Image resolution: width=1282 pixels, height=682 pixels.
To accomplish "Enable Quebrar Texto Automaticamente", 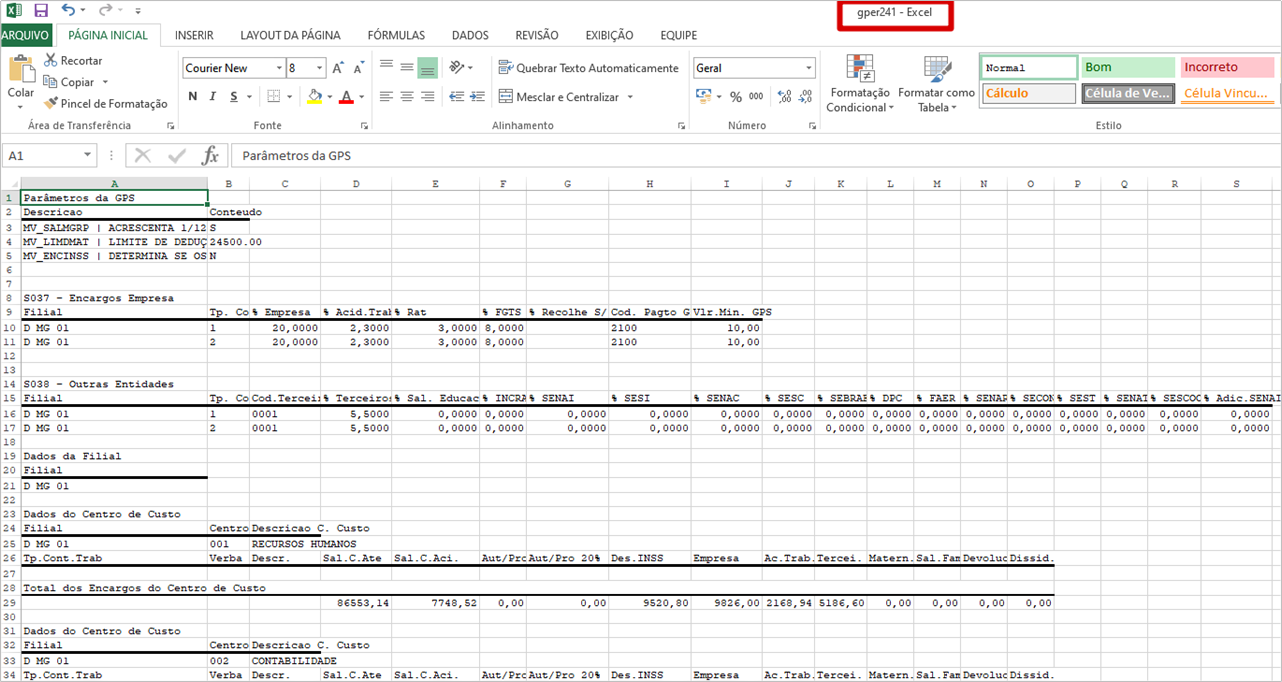I will [589, 68].
